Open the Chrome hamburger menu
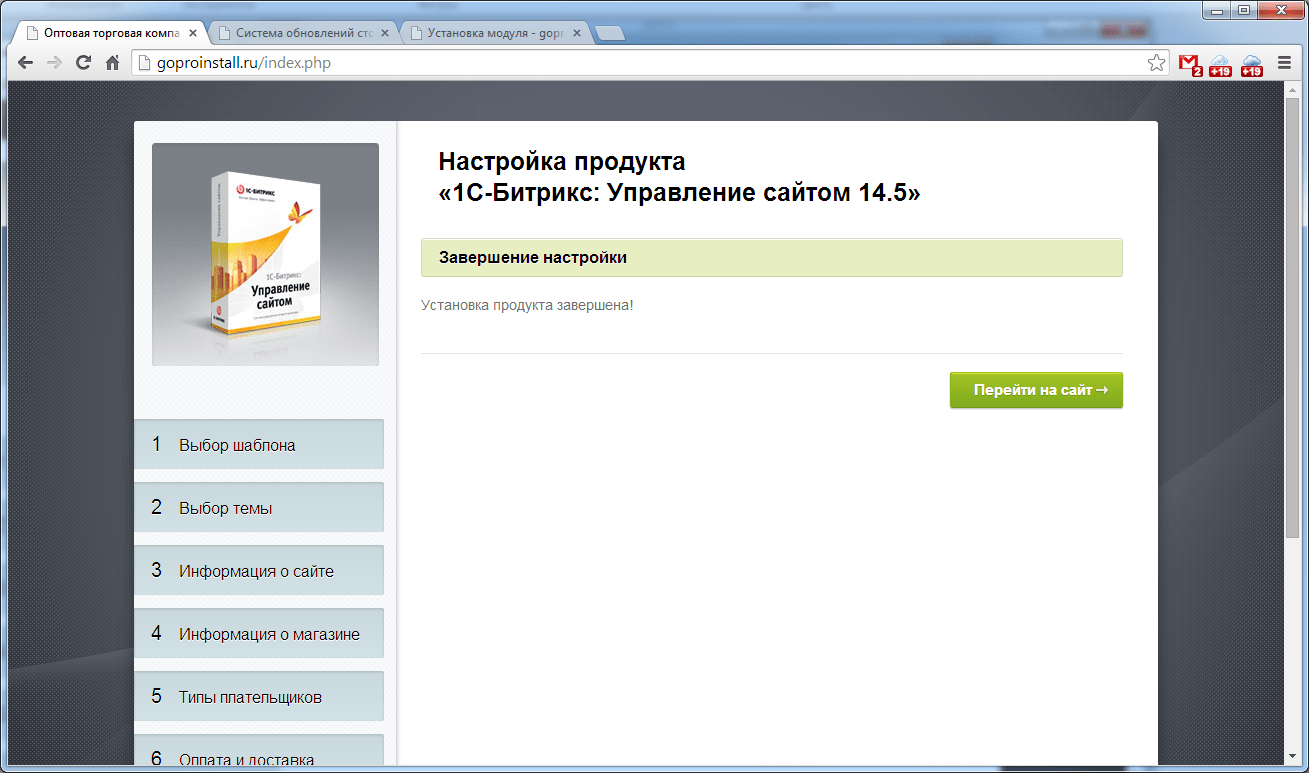 (1284, 63)
